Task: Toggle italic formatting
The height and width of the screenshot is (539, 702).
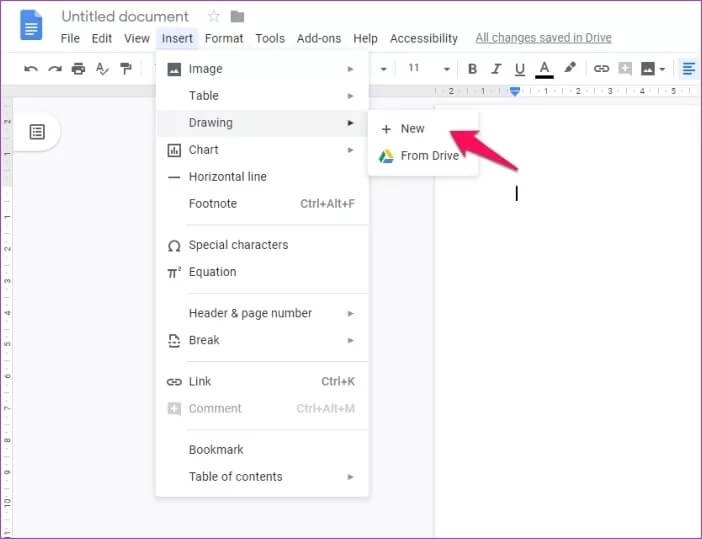Action: click(495, 69)
